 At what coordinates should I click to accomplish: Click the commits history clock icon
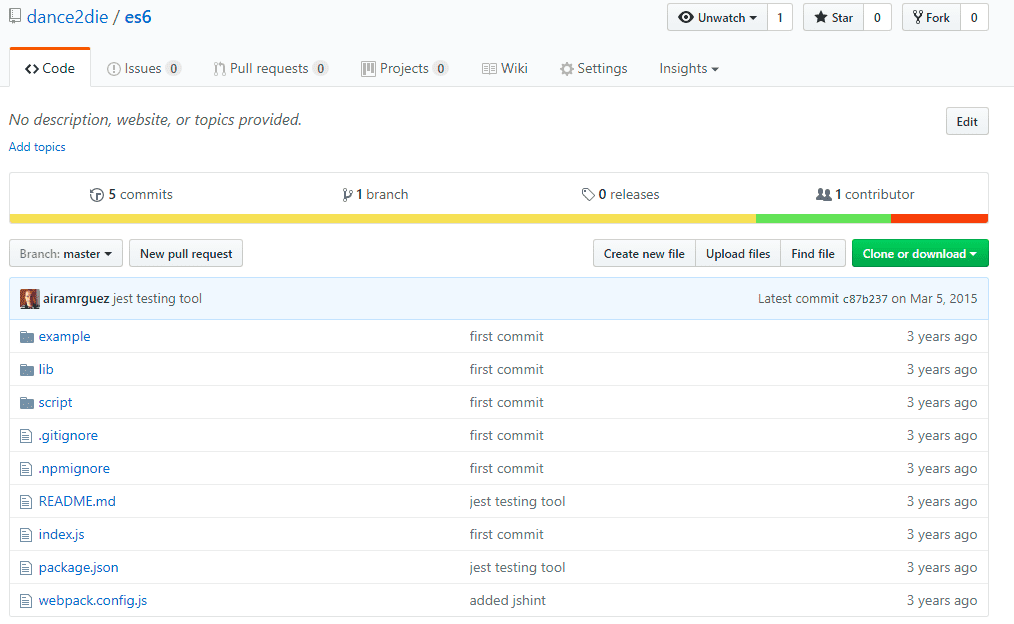(x=97, y=195)
